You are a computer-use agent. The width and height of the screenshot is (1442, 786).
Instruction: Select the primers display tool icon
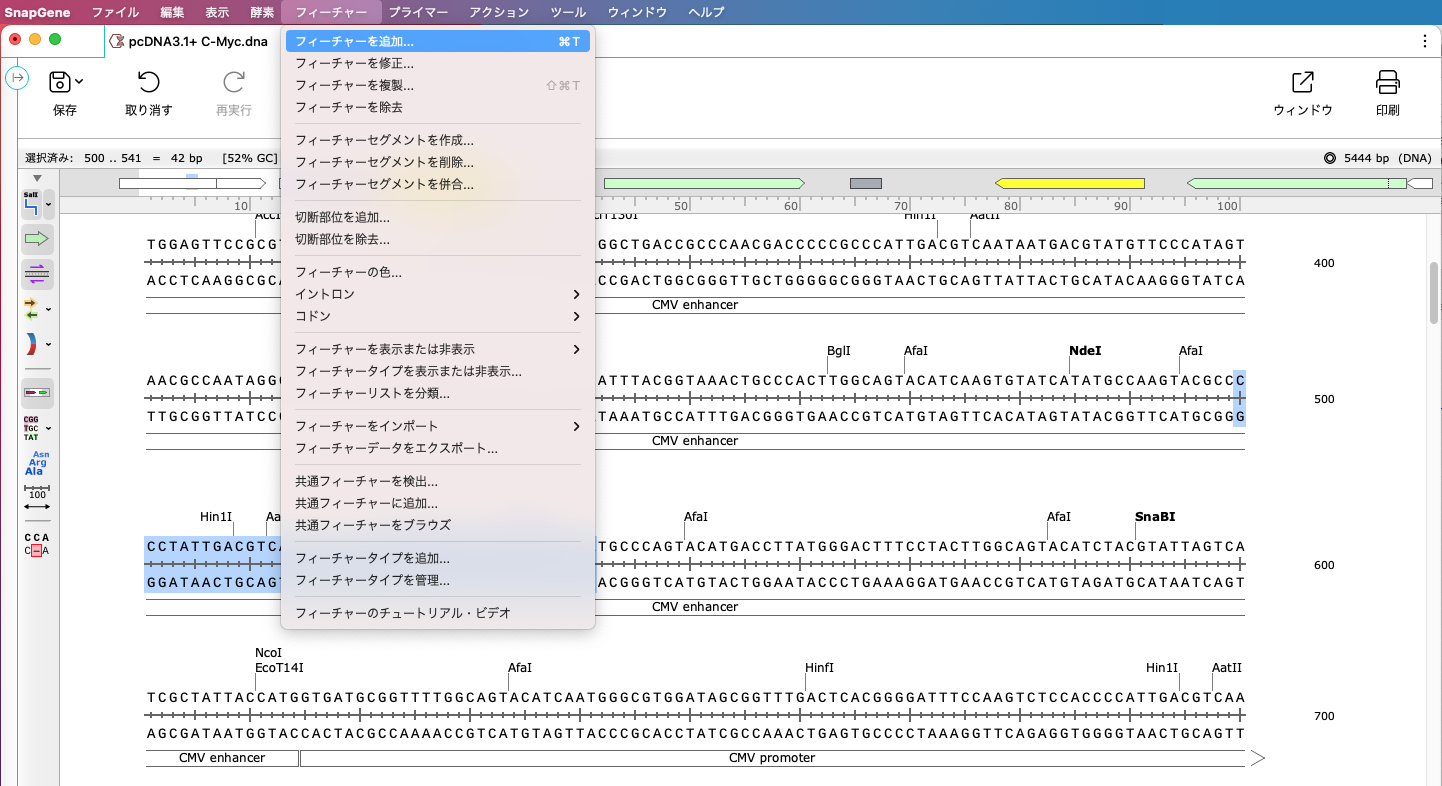[x=32, y=309]
